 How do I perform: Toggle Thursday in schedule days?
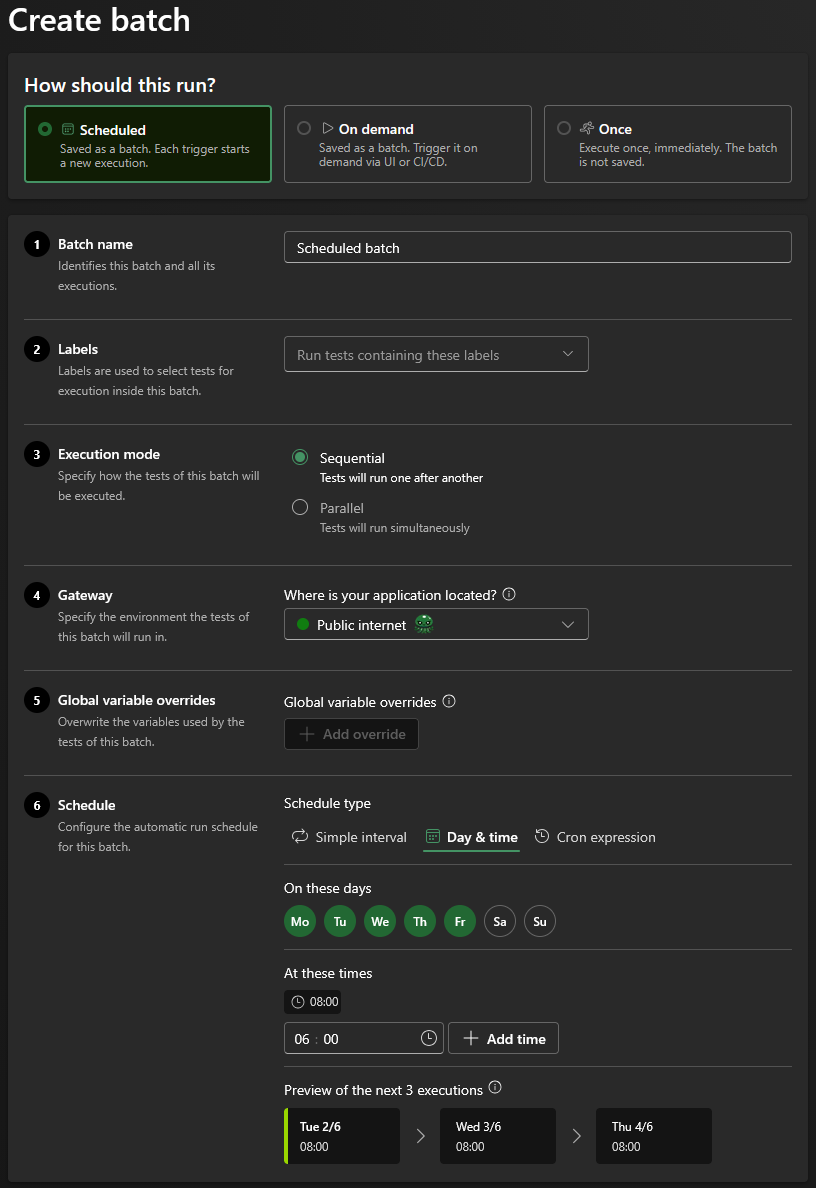click(421, 921)
